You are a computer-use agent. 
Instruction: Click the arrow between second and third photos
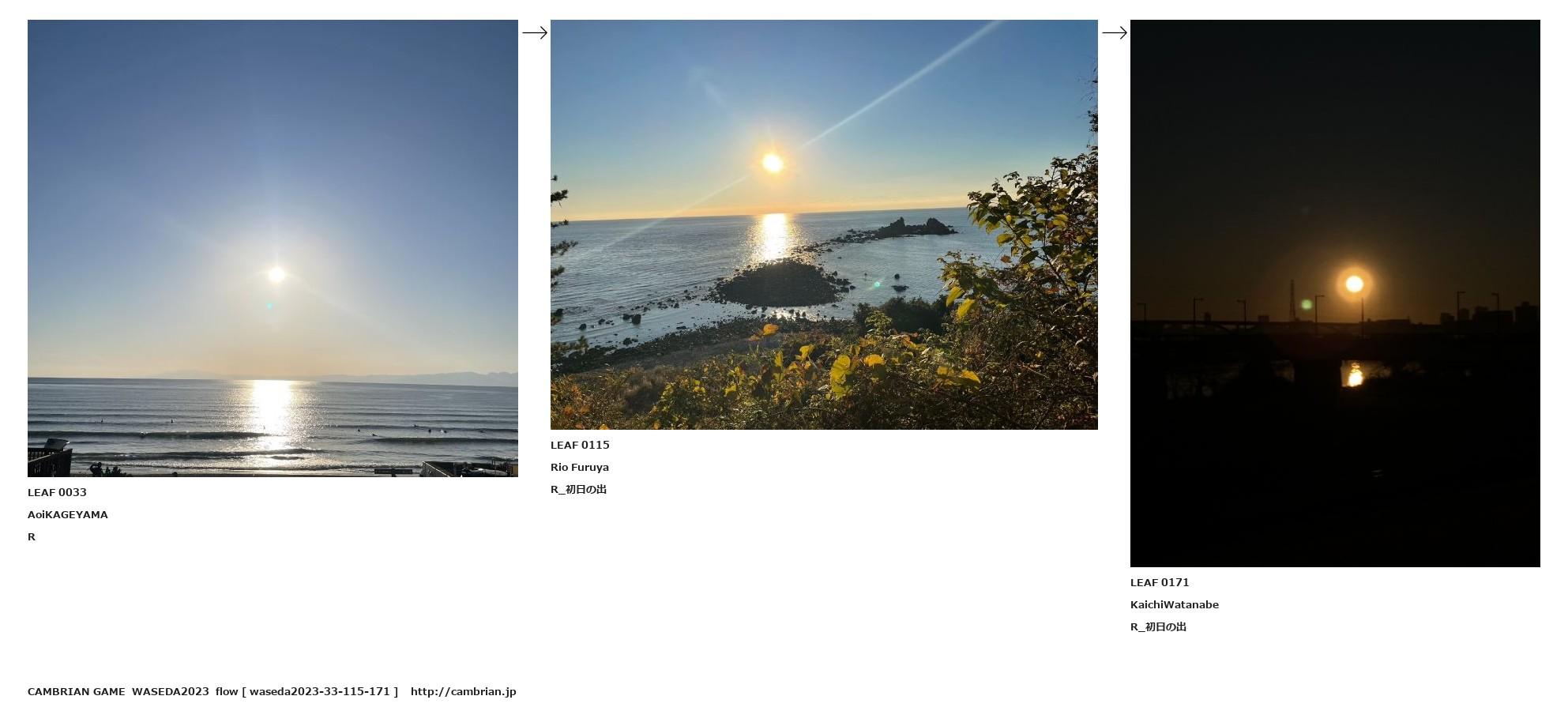point(1115,32)
